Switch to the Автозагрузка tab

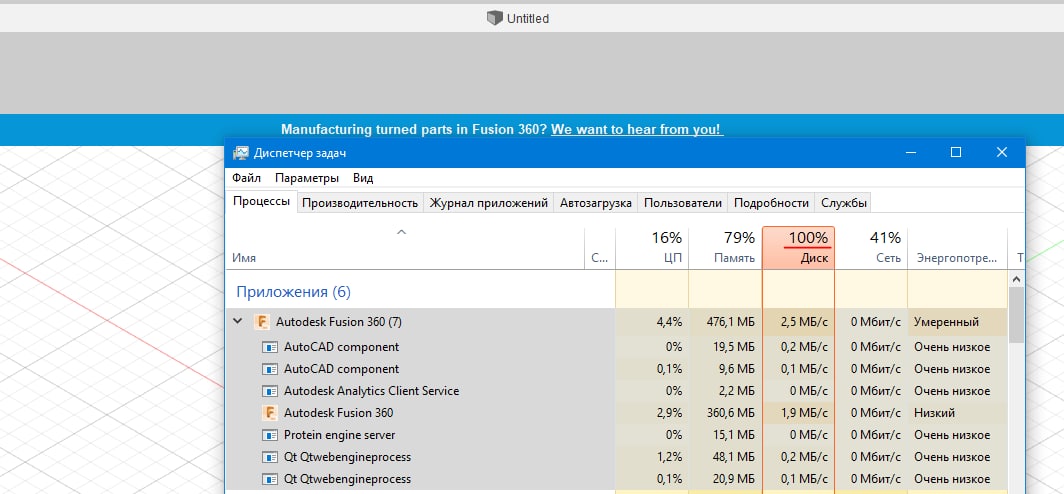coord(596,203)
